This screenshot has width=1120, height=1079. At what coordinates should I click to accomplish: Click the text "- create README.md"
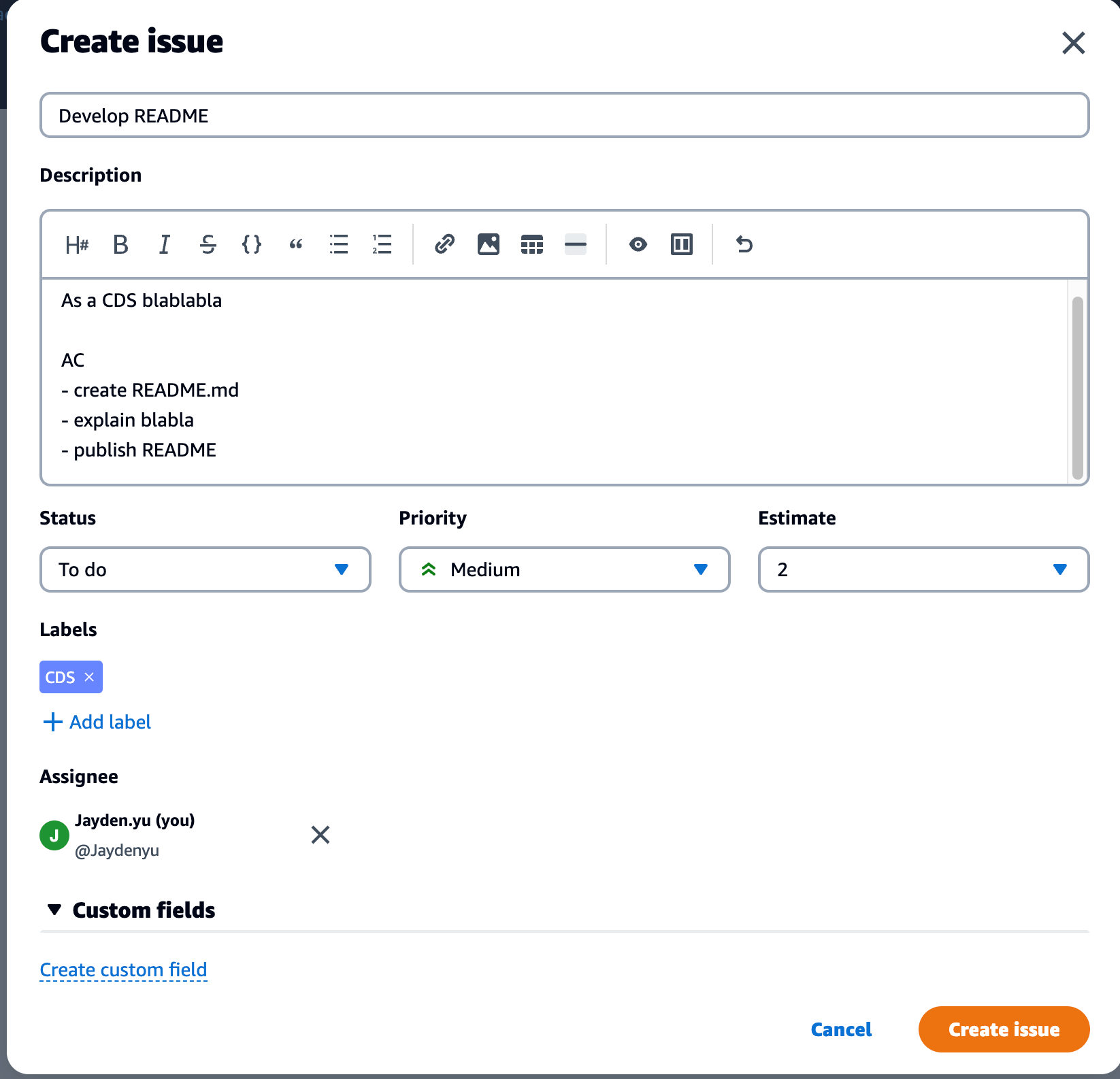pos(150,391)
